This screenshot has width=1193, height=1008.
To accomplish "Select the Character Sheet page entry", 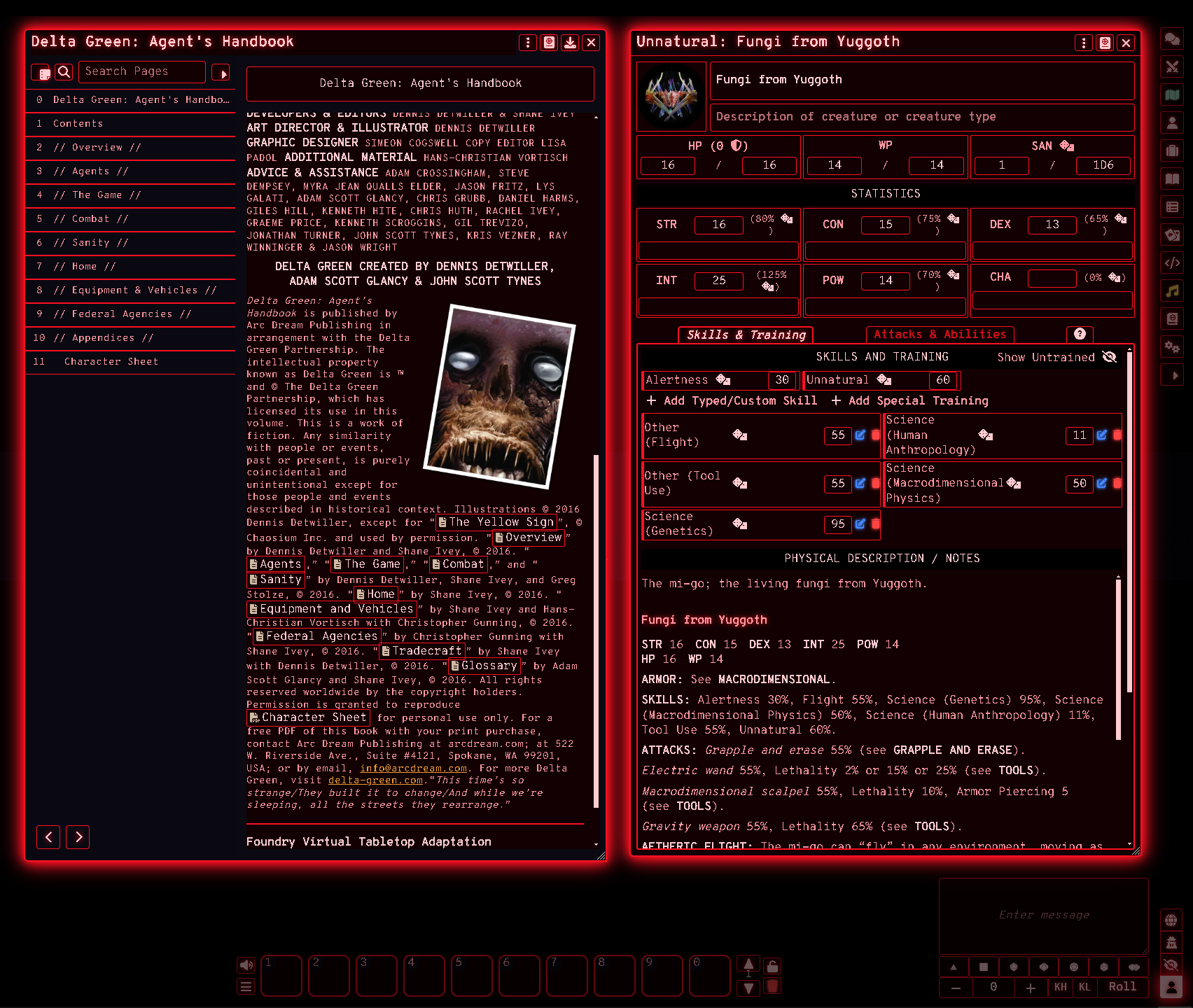I will (x=130, y=361).
